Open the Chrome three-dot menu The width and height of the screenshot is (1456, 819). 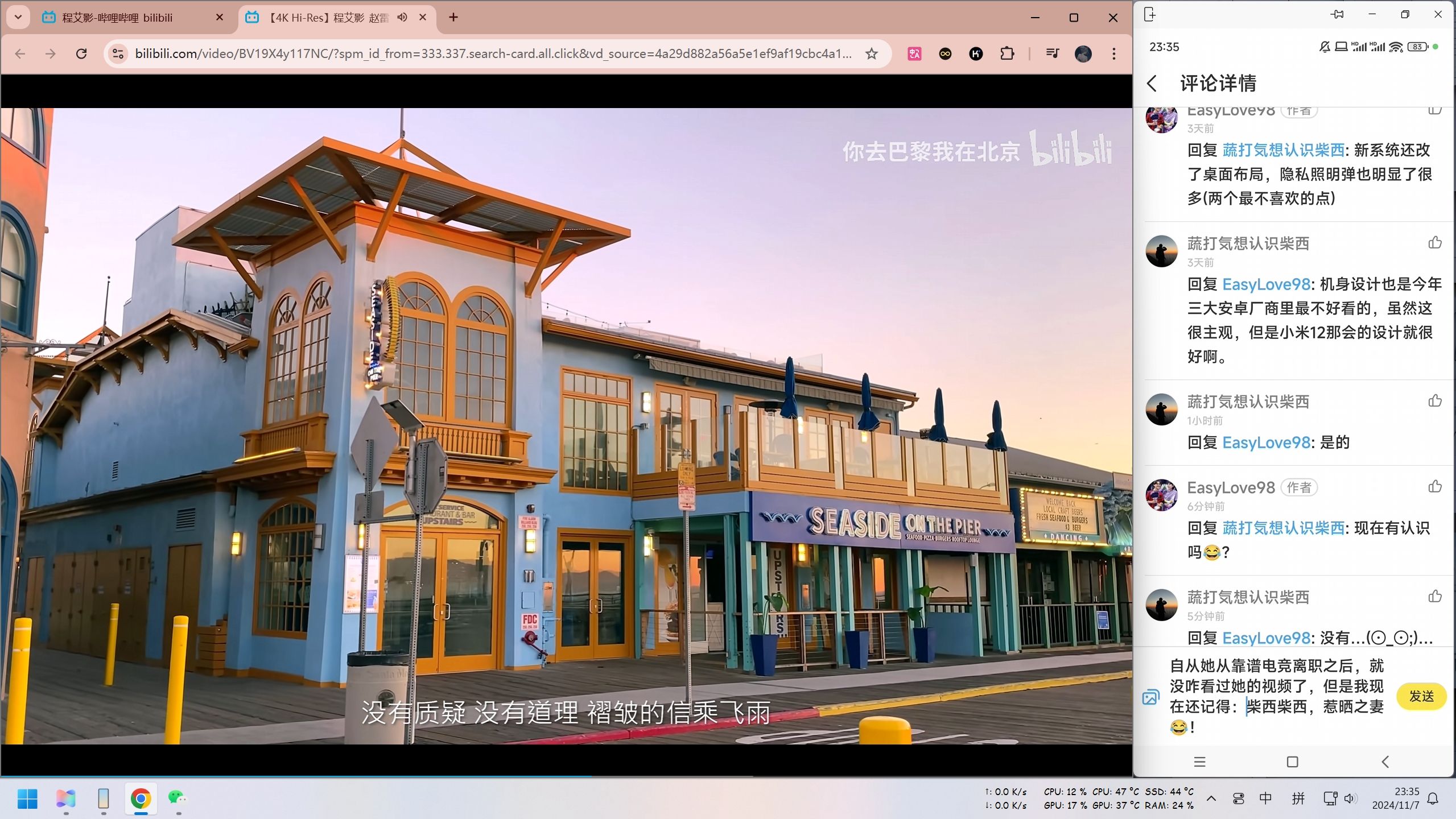tap(1113, 53)
